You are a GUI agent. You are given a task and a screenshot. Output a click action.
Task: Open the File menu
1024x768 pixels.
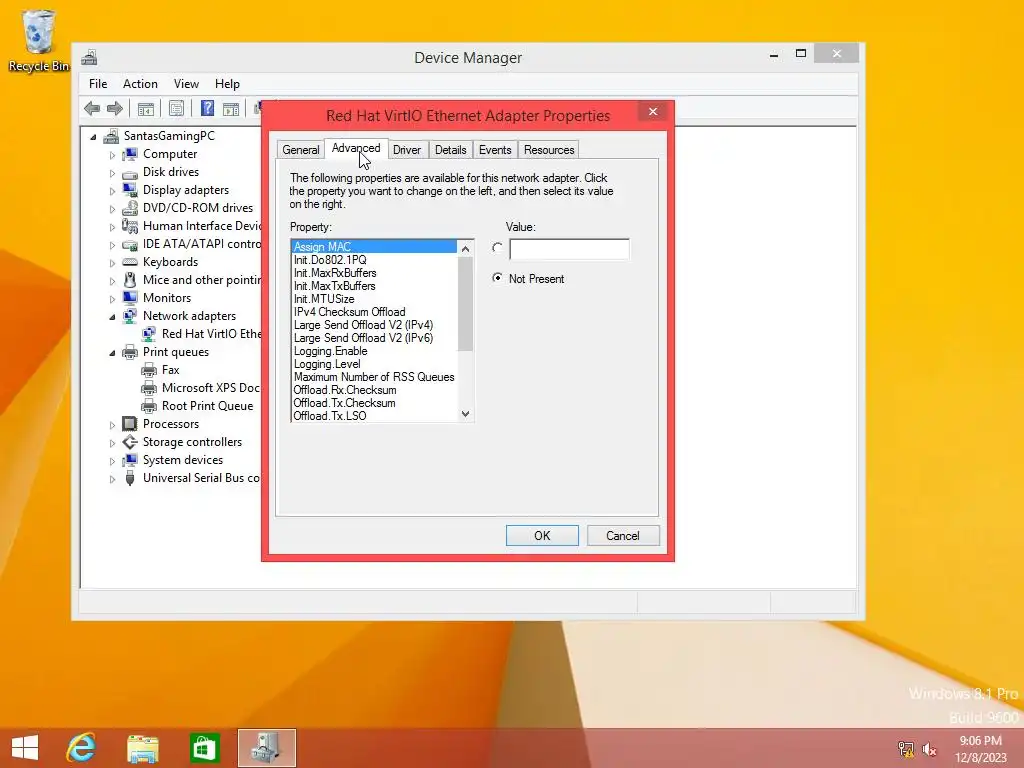click(x=98, y=84)
